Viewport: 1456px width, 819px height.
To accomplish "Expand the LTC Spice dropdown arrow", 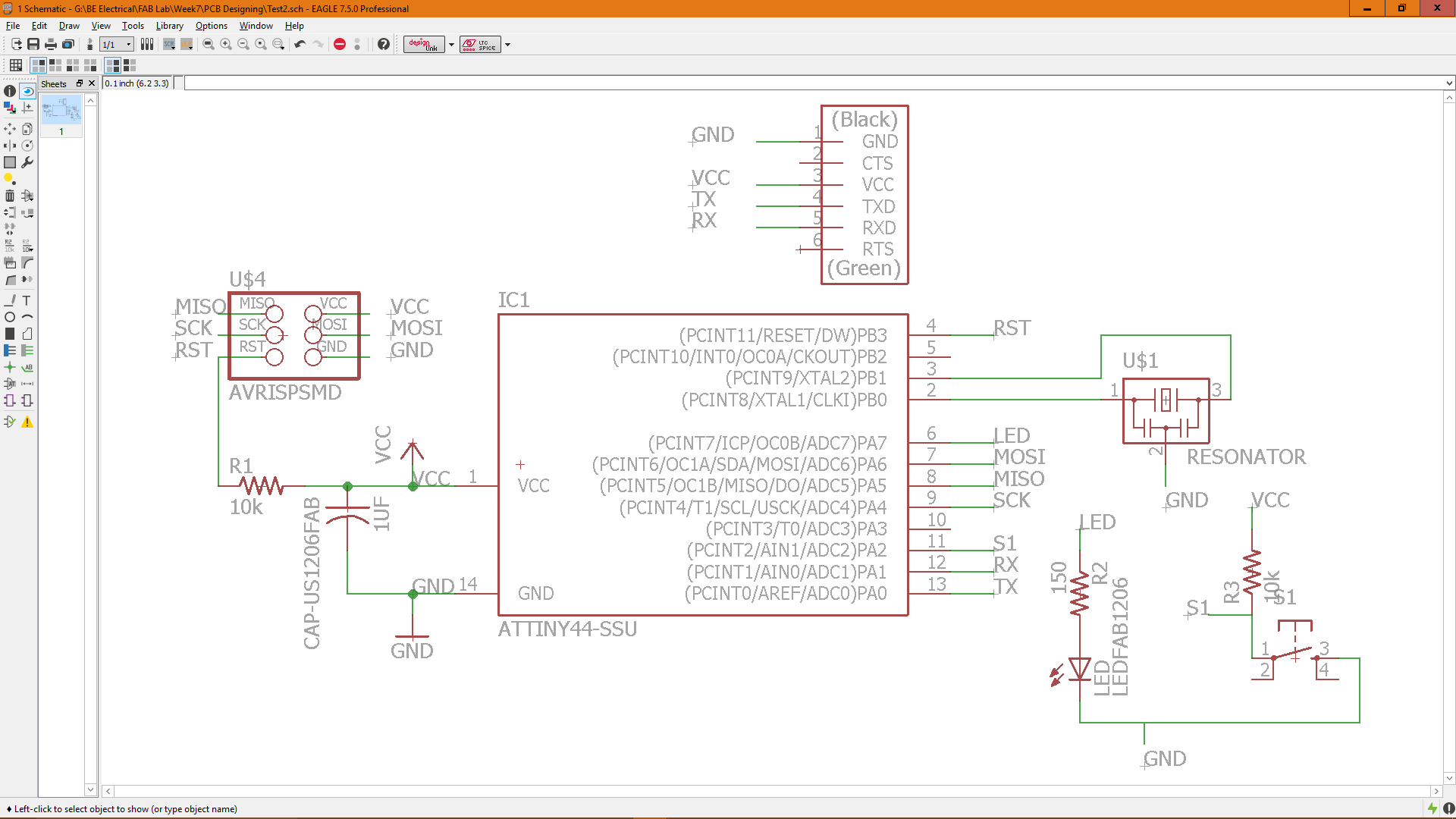I will [x=507, y=44].
